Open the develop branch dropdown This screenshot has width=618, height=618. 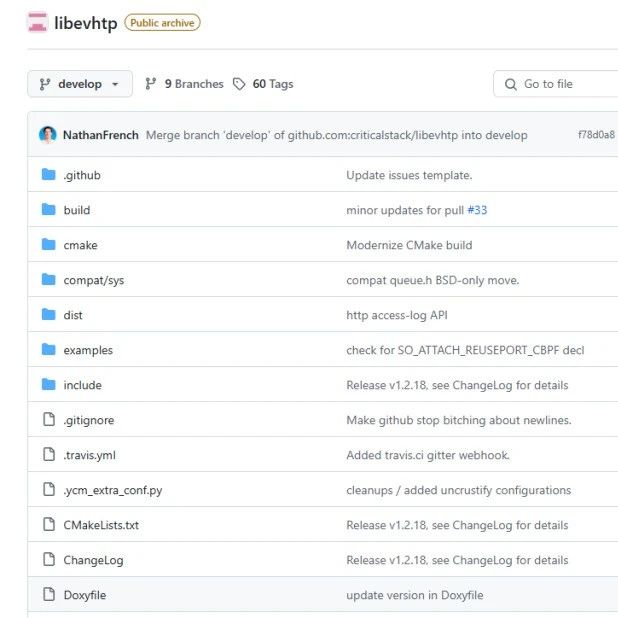[x=80, y=84]
